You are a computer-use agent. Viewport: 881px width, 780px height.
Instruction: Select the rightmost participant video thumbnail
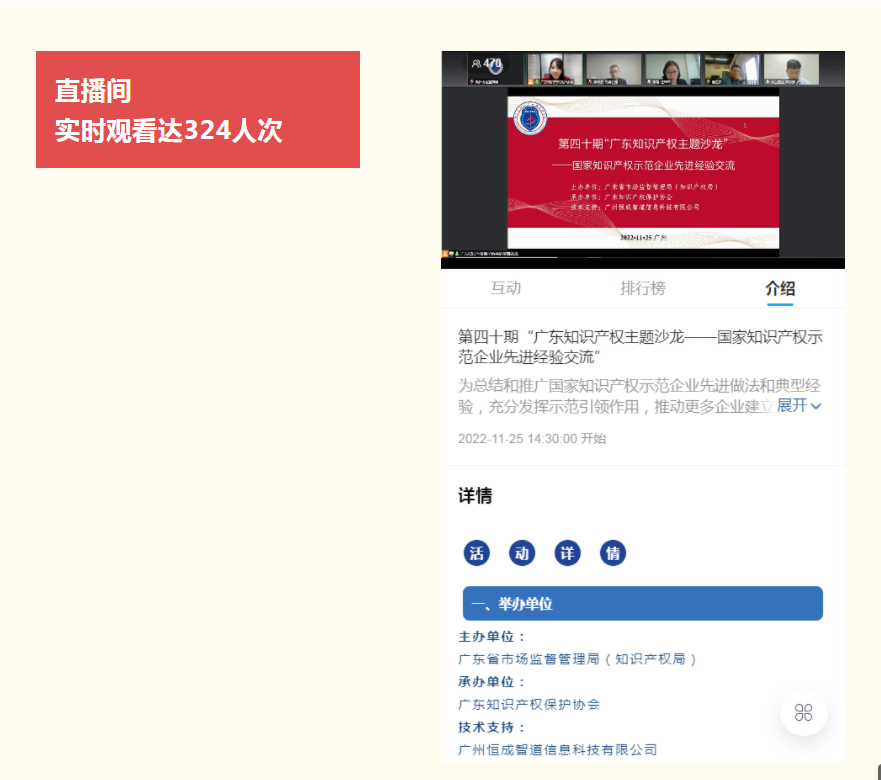791,69
